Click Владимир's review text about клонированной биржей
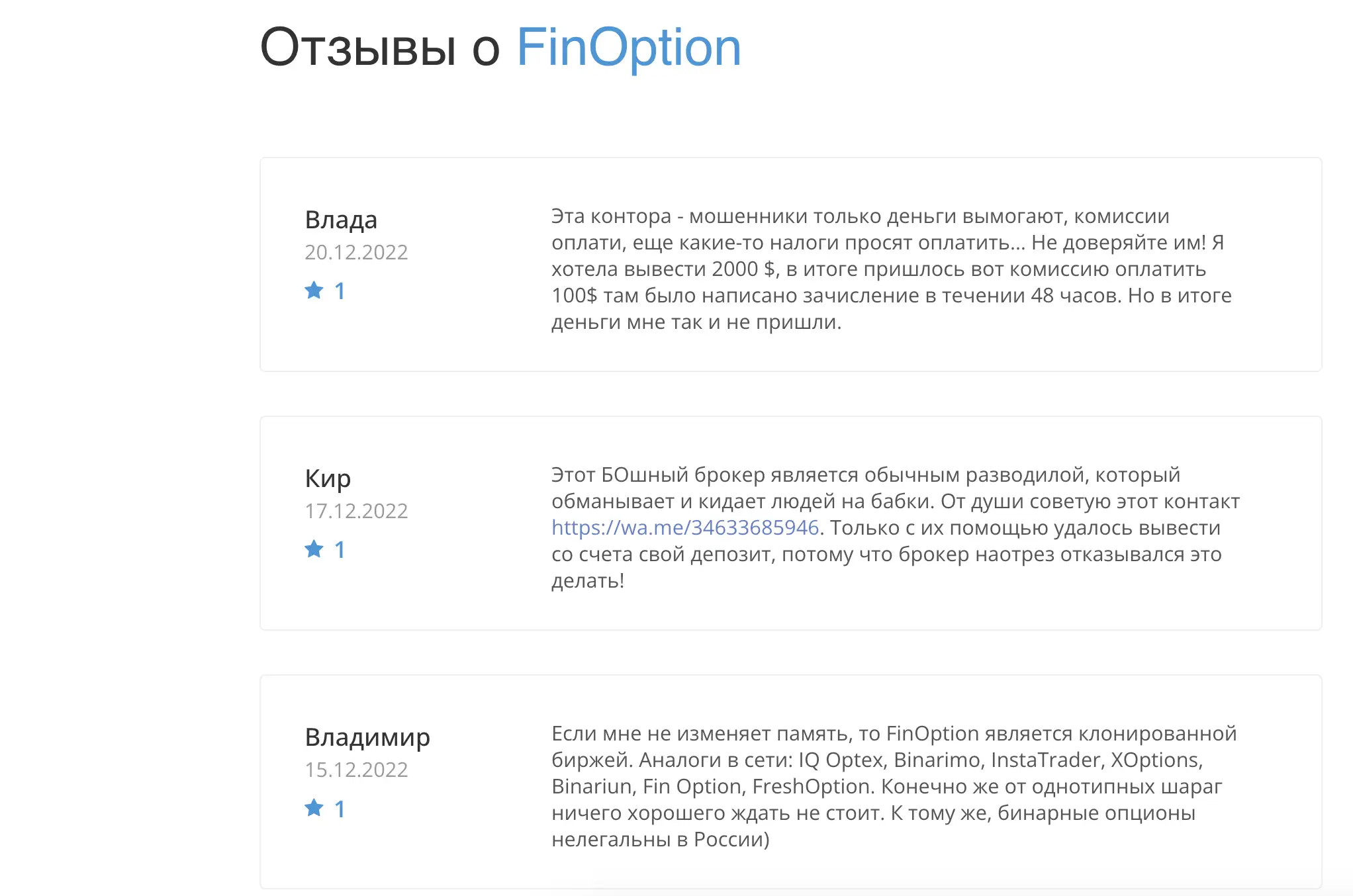Viewport: 1353px width, 896px height. pos(894,787)
